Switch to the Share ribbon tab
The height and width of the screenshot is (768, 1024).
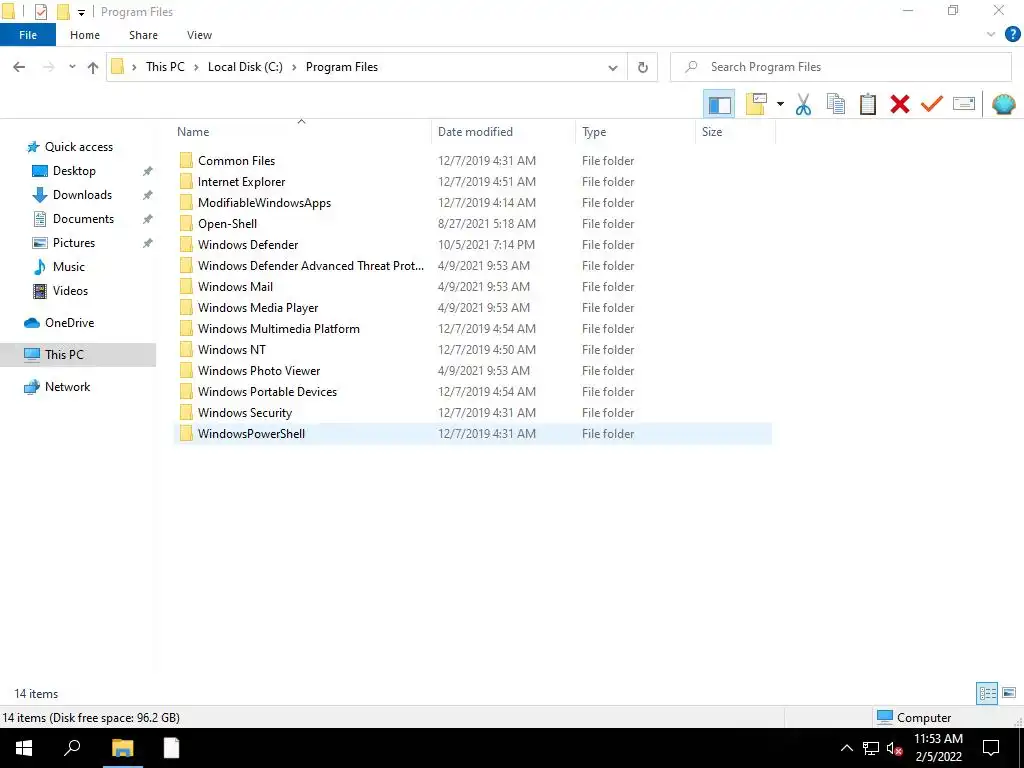143,35
